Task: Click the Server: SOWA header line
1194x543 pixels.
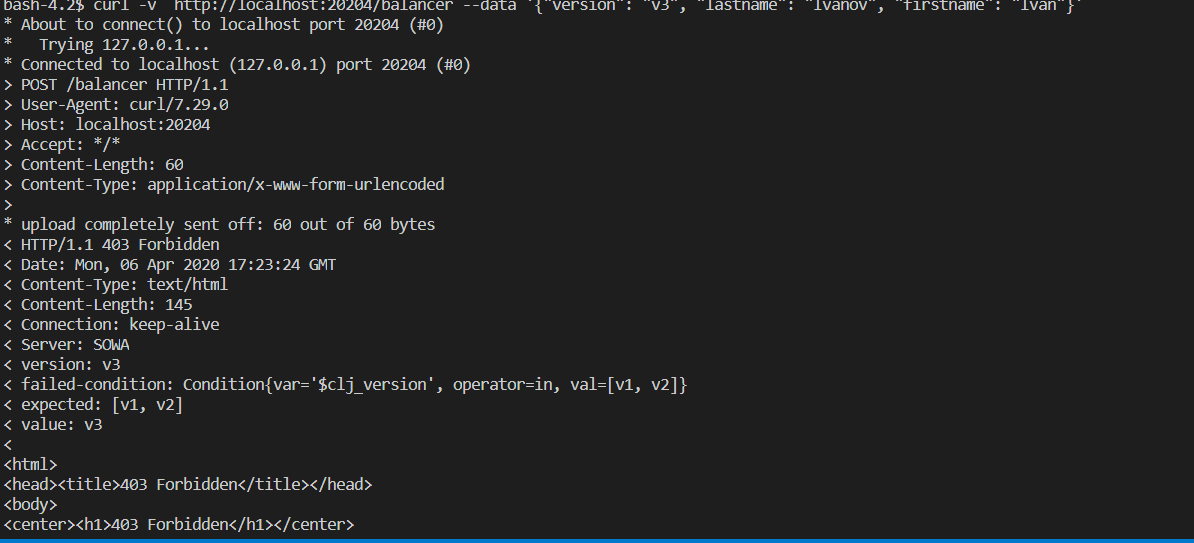Action: [x=66, y=345]
